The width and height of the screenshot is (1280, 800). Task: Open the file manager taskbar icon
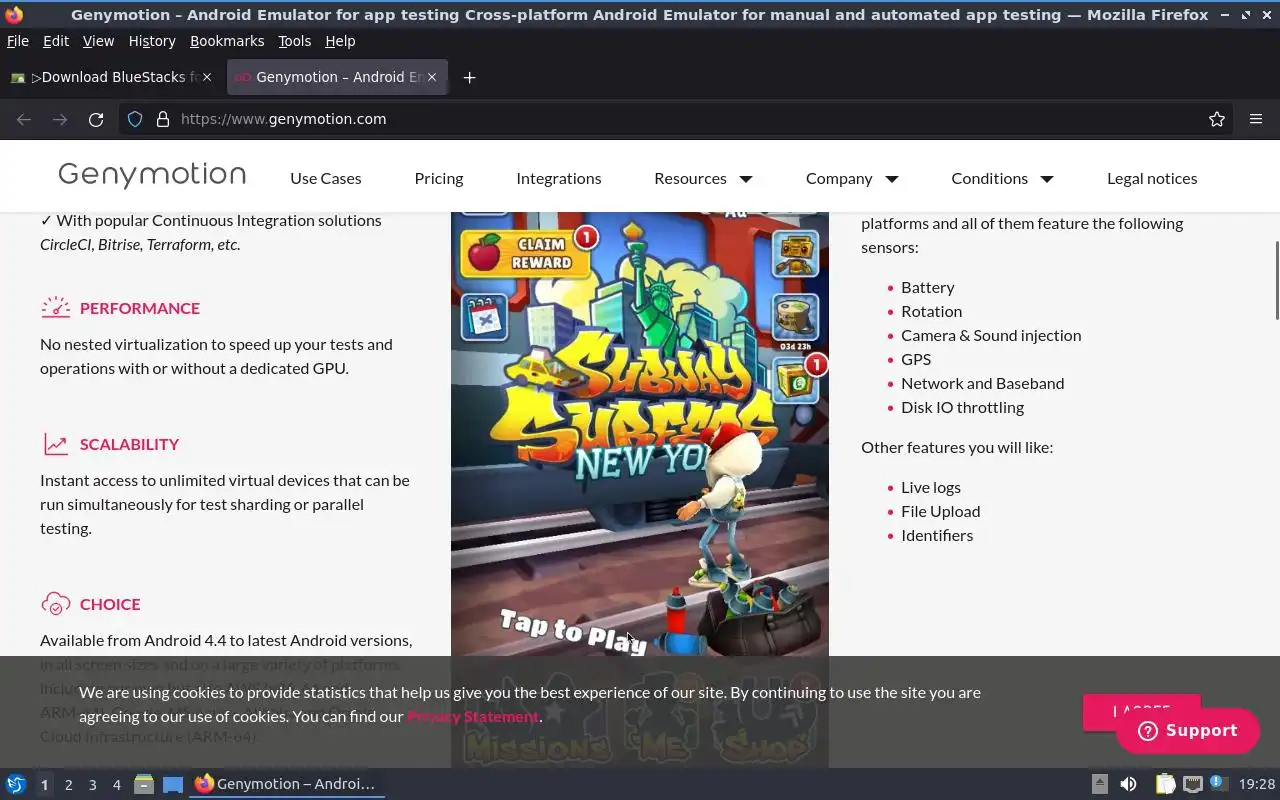tap(144, 784)
